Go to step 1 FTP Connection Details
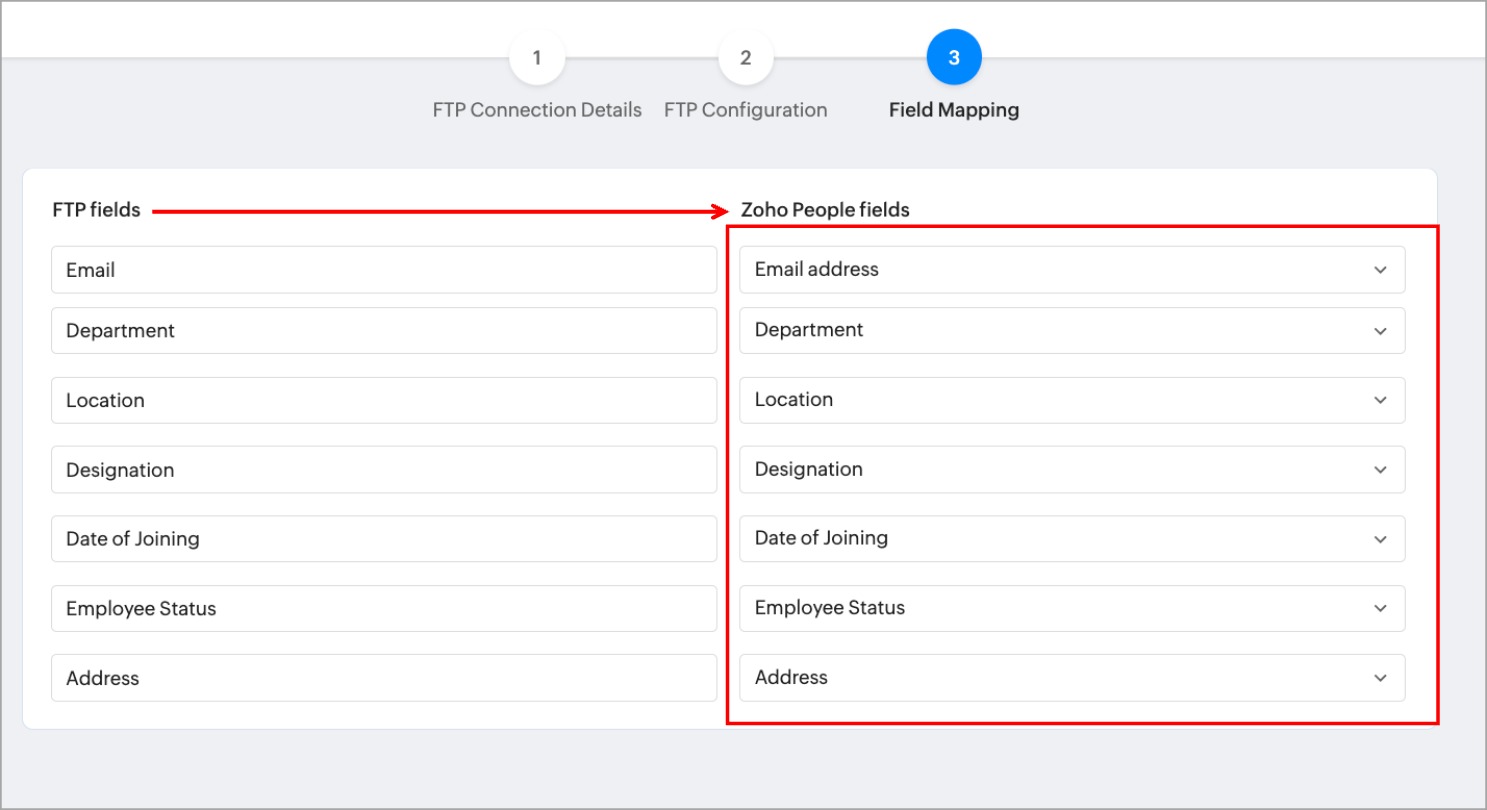 (x=537, y=58)
